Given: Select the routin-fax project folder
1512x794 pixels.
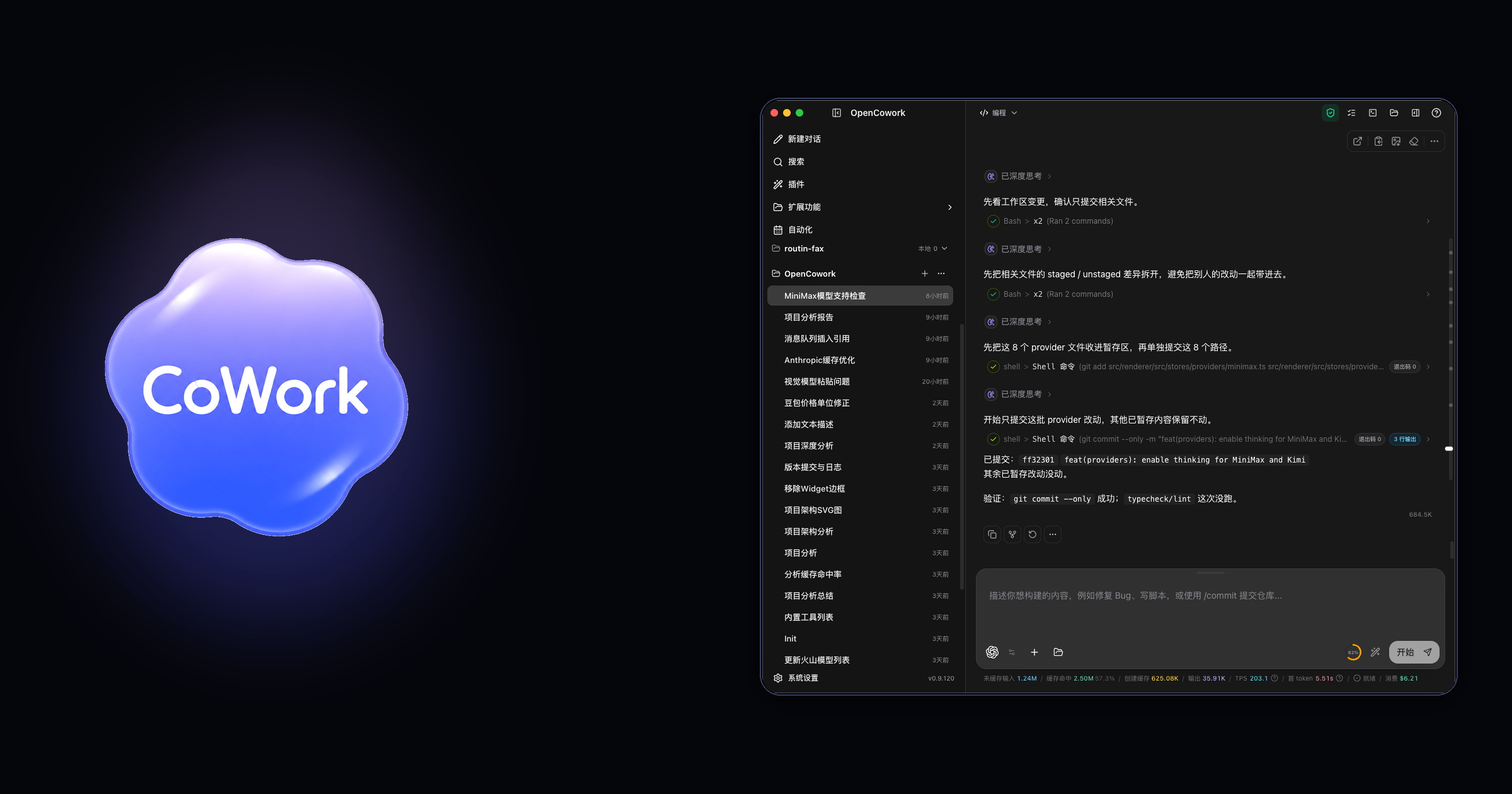Looking at the screenshot, I should pos(804,248).
